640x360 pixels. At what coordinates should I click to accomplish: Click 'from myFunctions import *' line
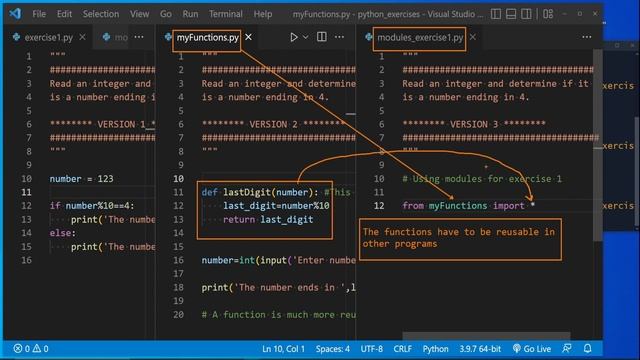[469, 206]
